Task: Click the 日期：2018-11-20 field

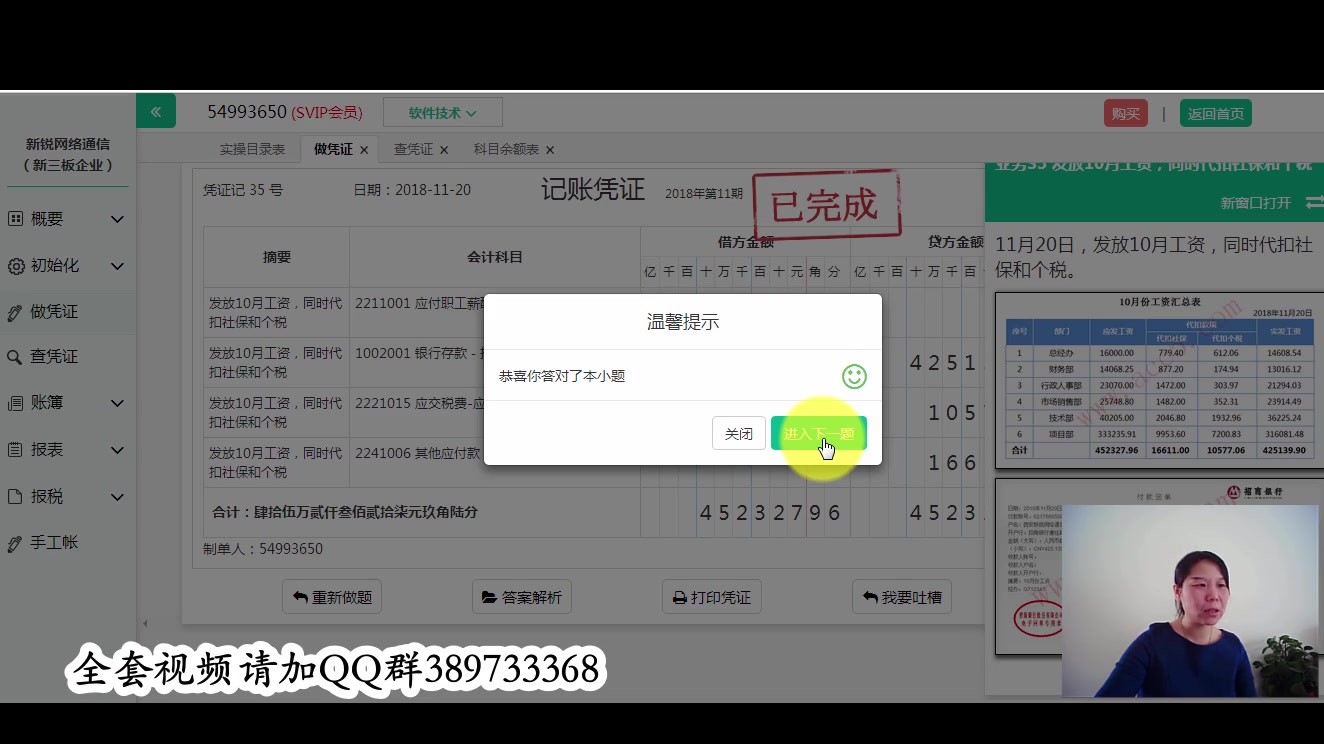Action: (412, 189)
